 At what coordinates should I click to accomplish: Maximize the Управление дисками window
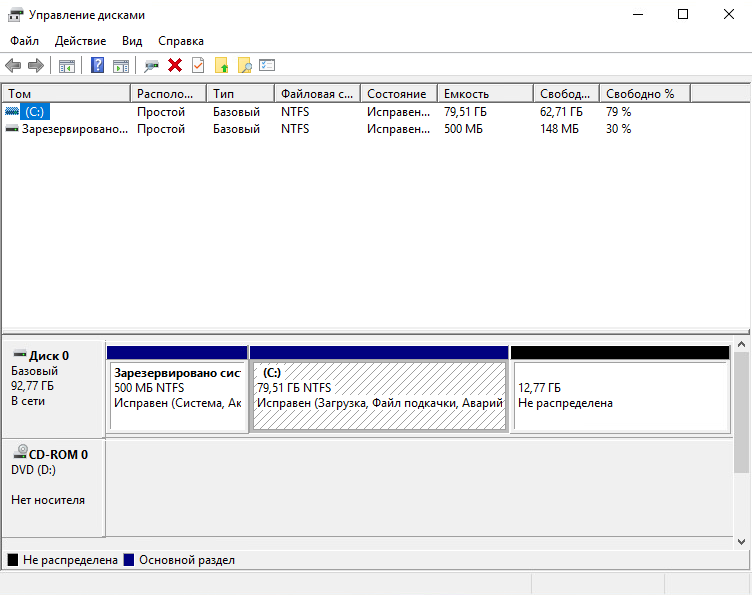coord(683,15)
